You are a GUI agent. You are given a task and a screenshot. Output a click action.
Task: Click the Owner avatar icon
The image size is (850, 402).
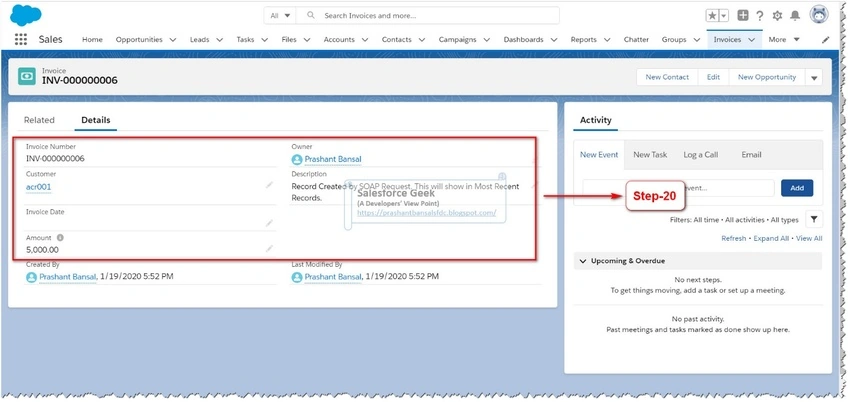(297, 159)
